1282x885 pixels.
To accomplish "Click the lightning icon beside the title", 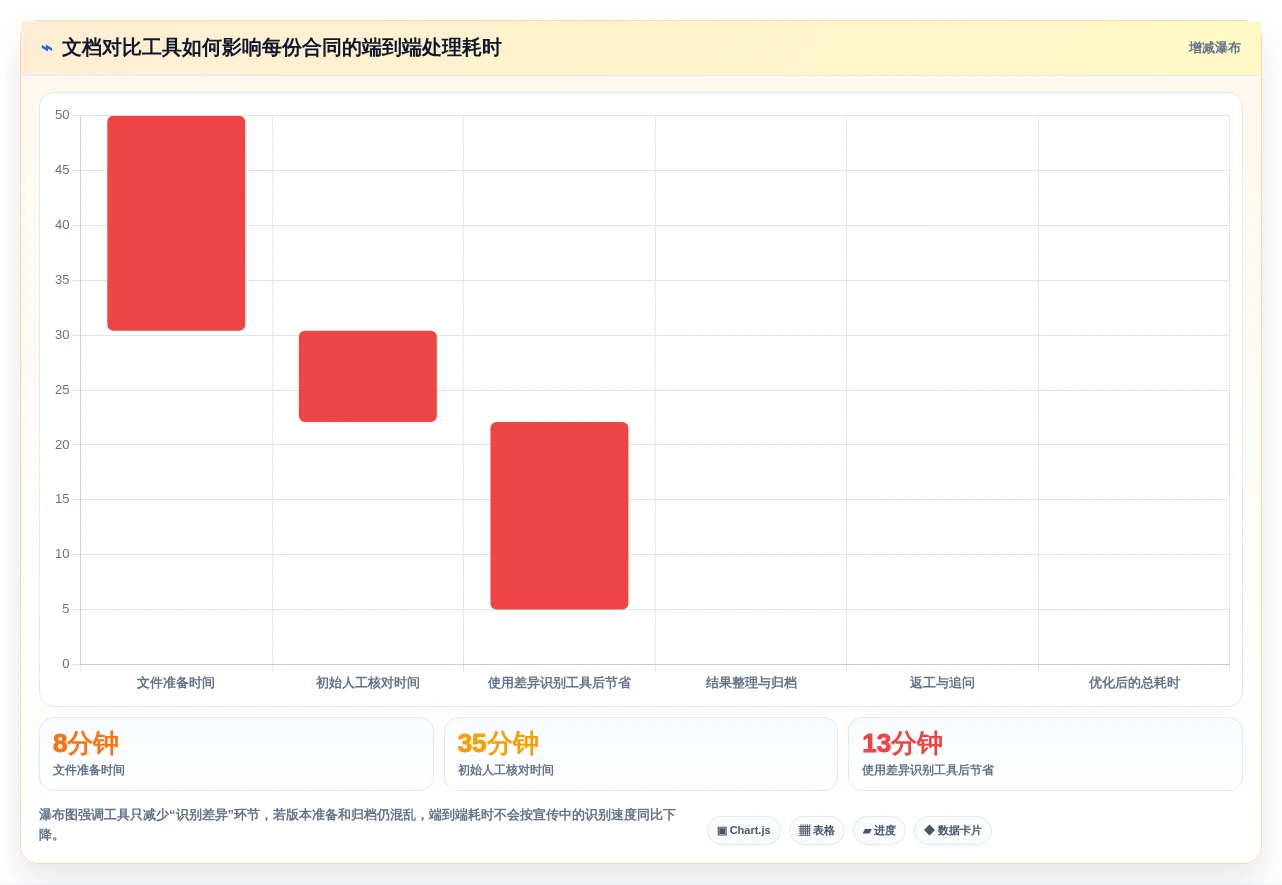I will click(47, 48).
